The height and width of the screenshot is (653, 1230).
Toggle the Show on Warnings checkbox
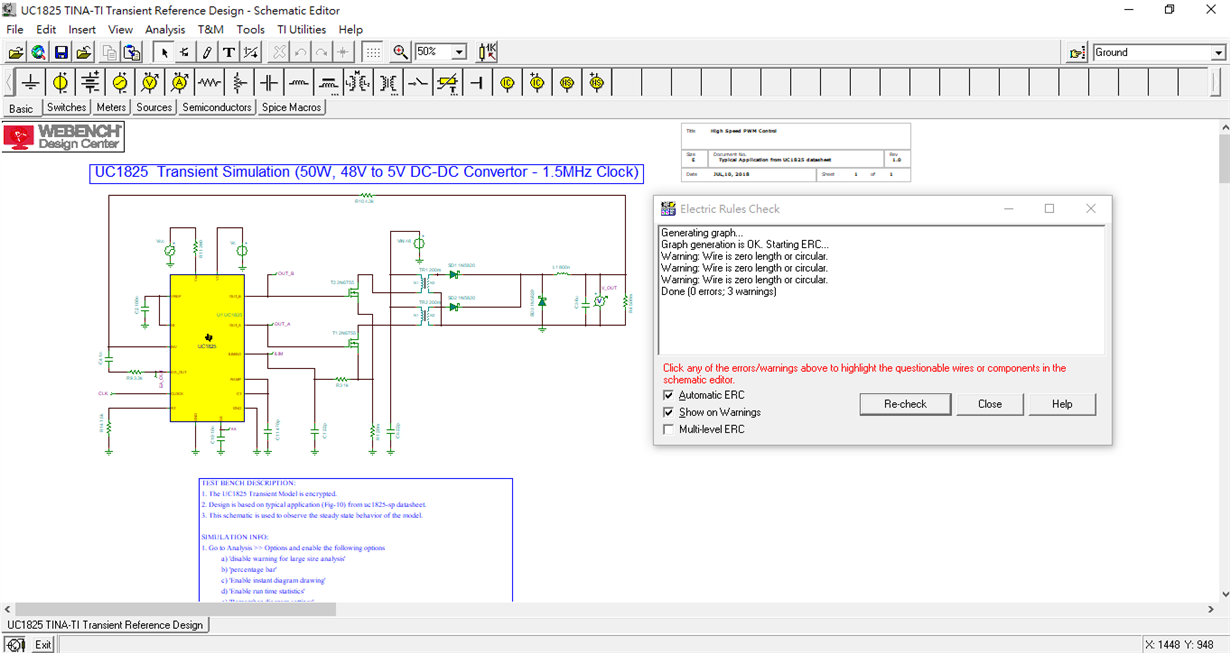point(669,412)
